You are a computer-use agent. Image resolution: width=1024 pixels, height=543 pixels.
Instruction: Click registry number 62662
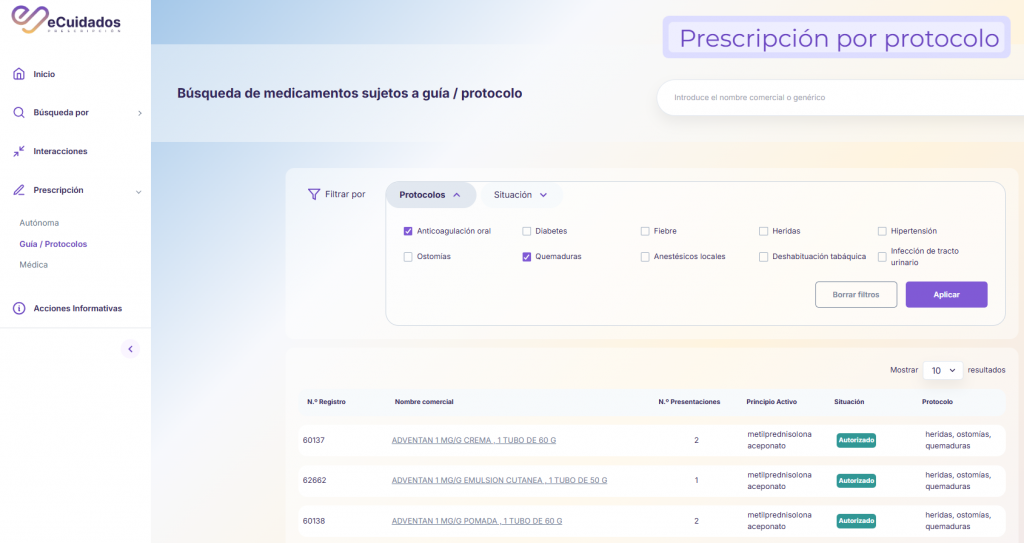[314, 480]
